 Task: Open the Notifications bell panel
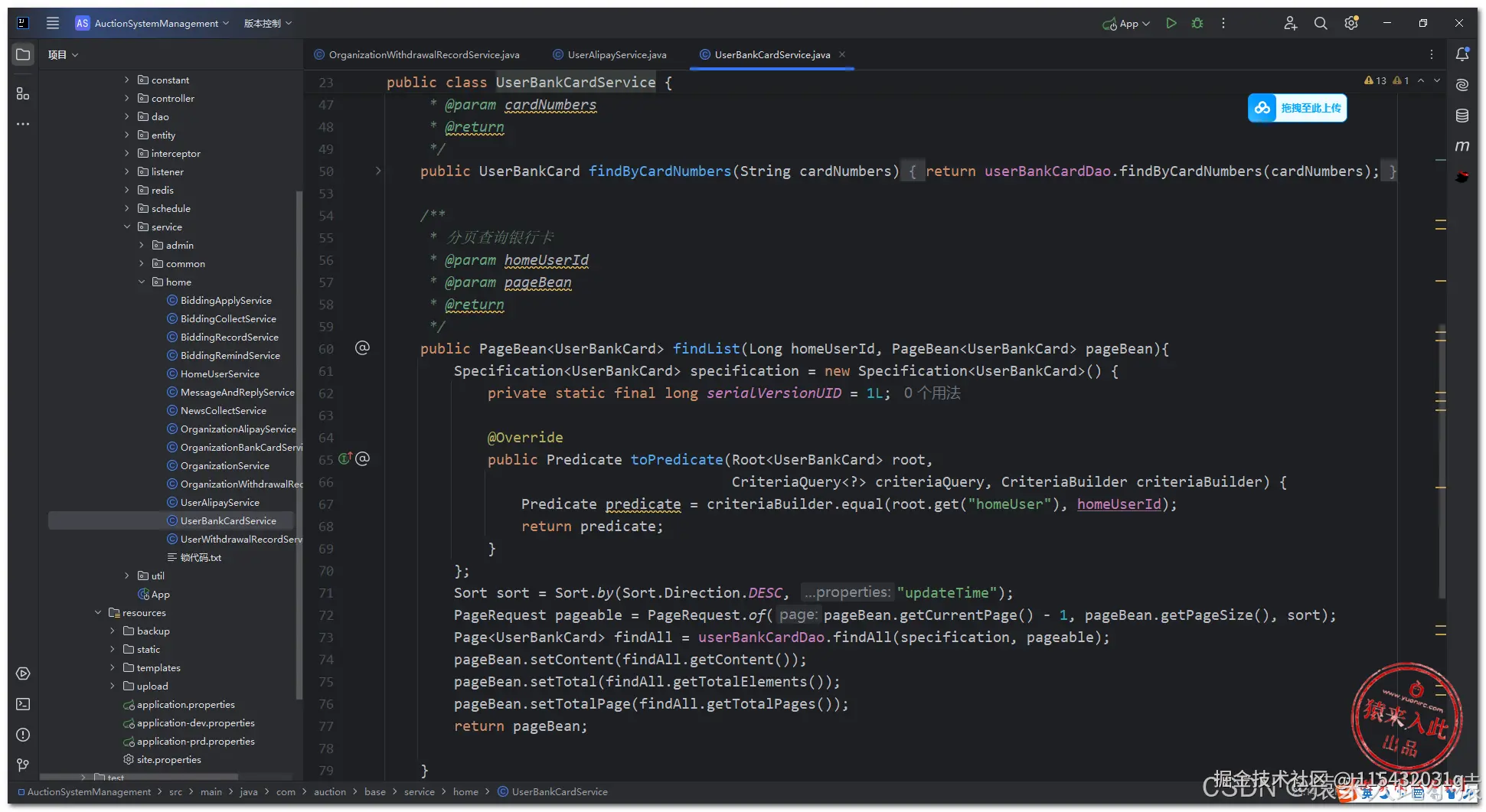pyautogui.click(x=1462, y=54)
